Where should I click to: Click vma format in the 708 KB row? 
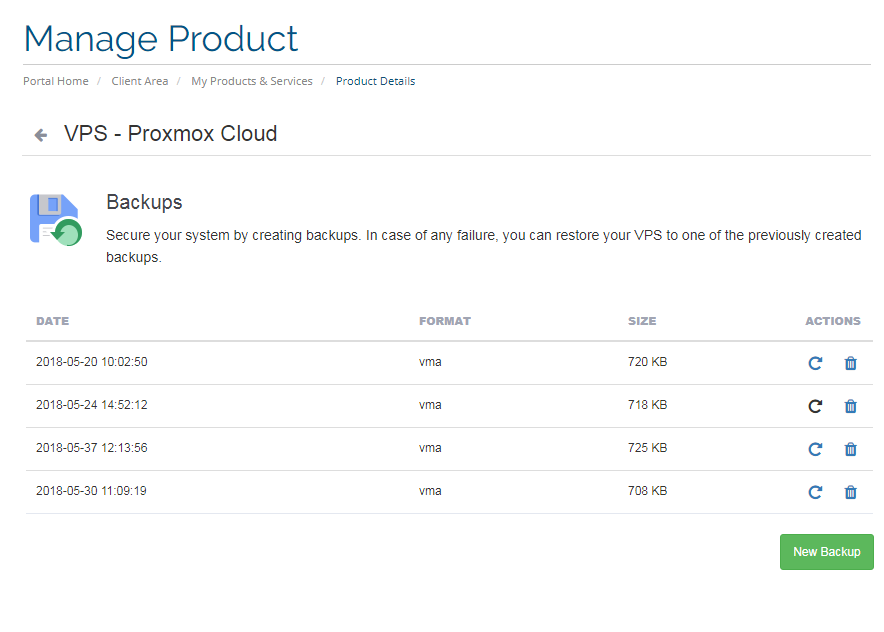tap(430, 491)
